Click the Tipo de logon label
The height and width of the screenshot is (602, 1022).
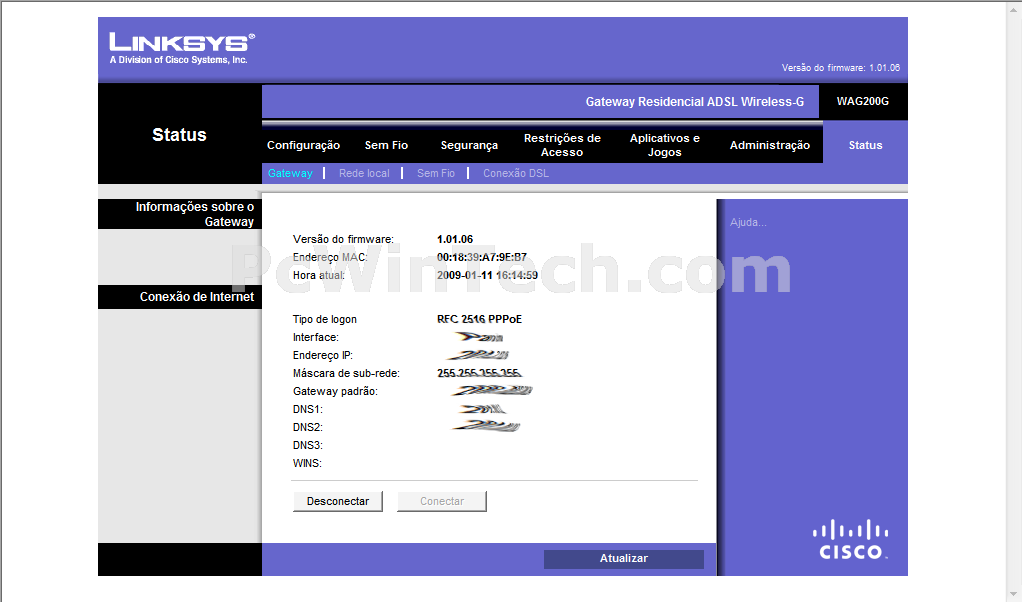325,319
